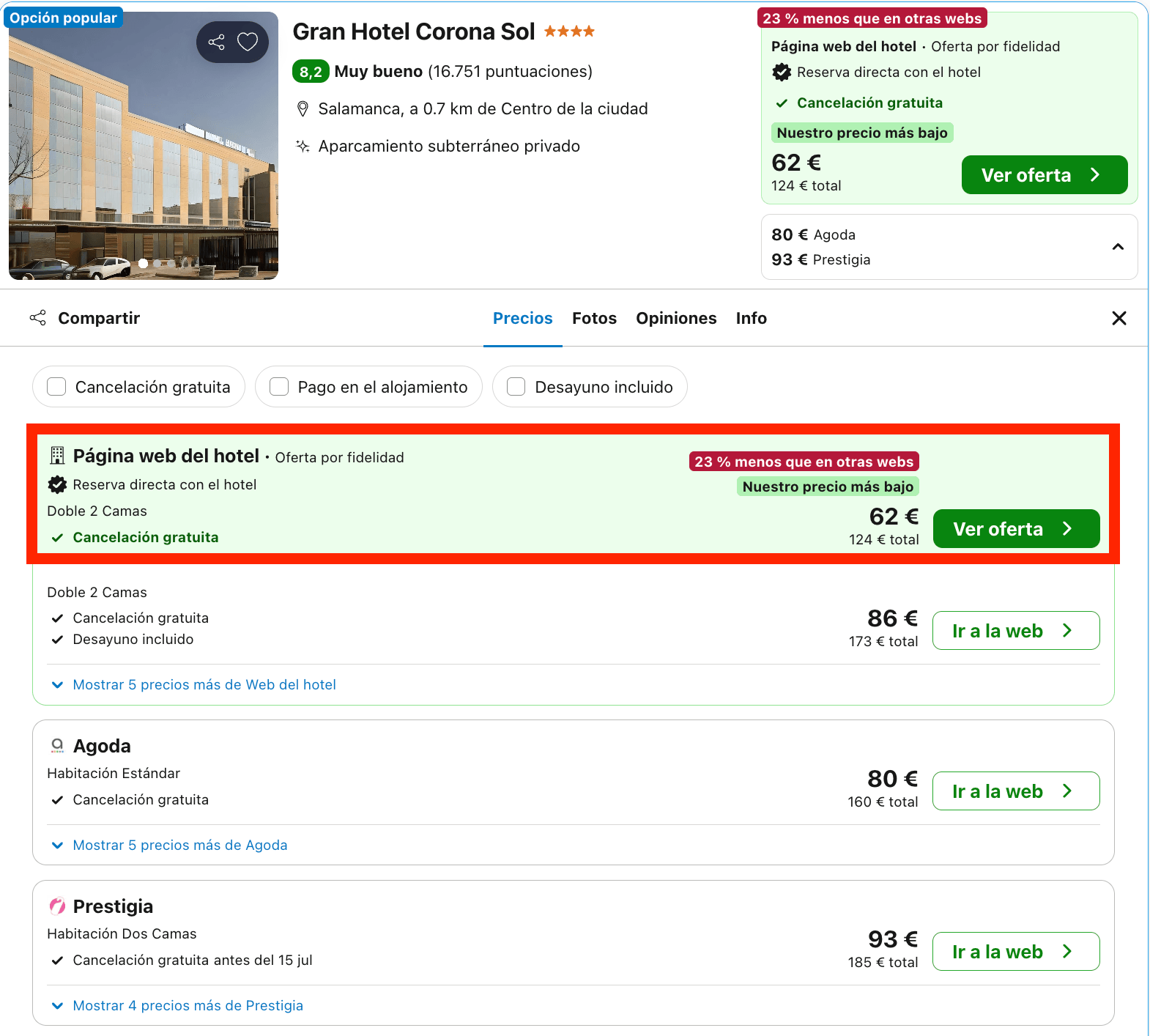The width and height of the screenshot is (1150, 1036).
Task: Click the hotel building icon next to Página web del hotel
Action: pos(57,456)
